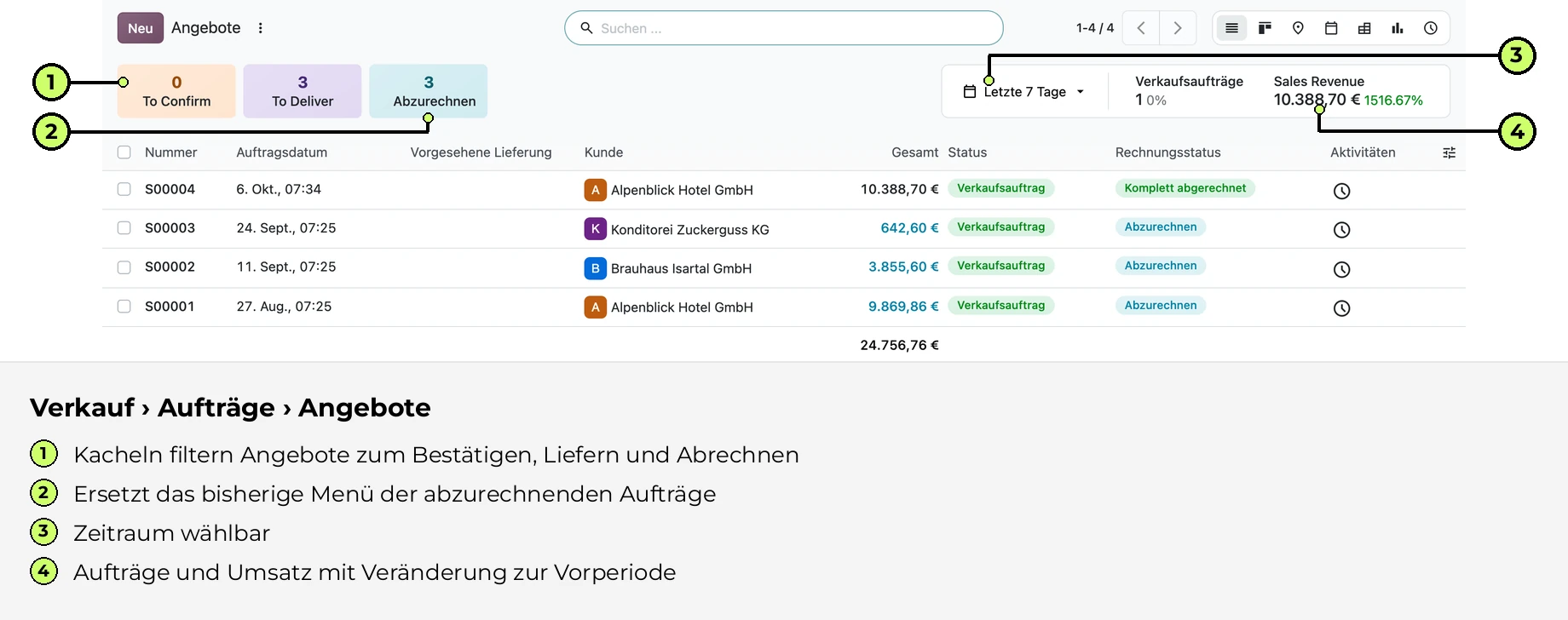Filter by the To Deliver tile
The width and height of the screenshot is (1568, 620).
pos(303,91)
